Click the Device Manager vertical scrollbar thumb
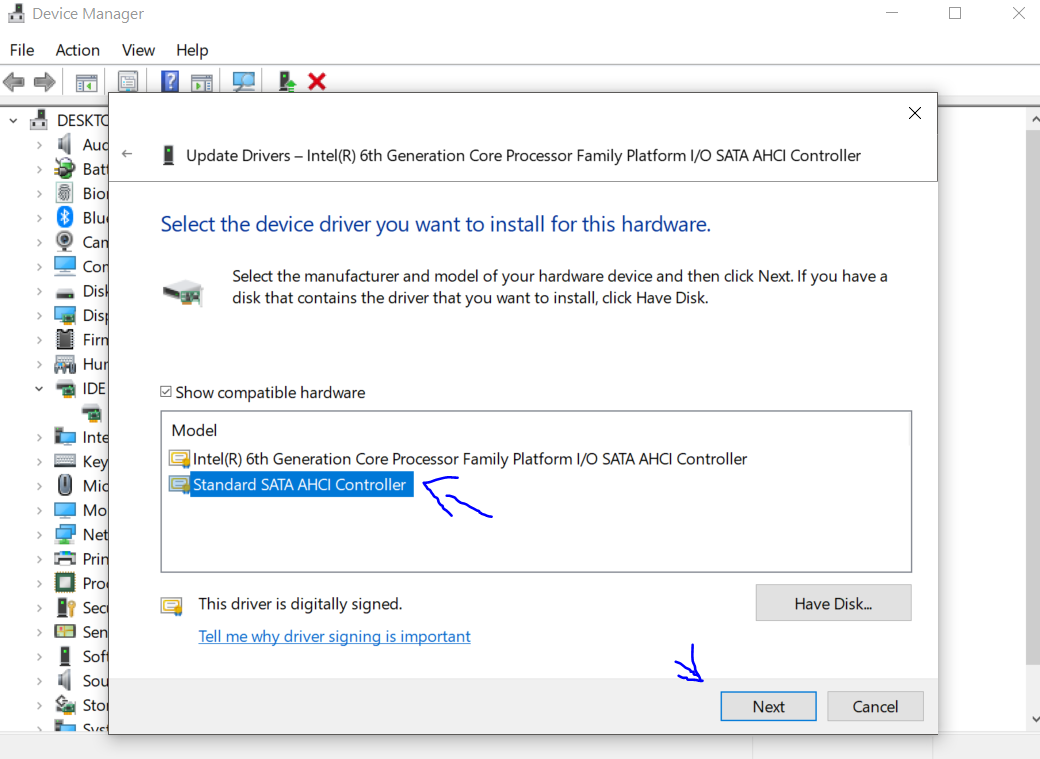The image size is (1040, 759). (1033, 398)
